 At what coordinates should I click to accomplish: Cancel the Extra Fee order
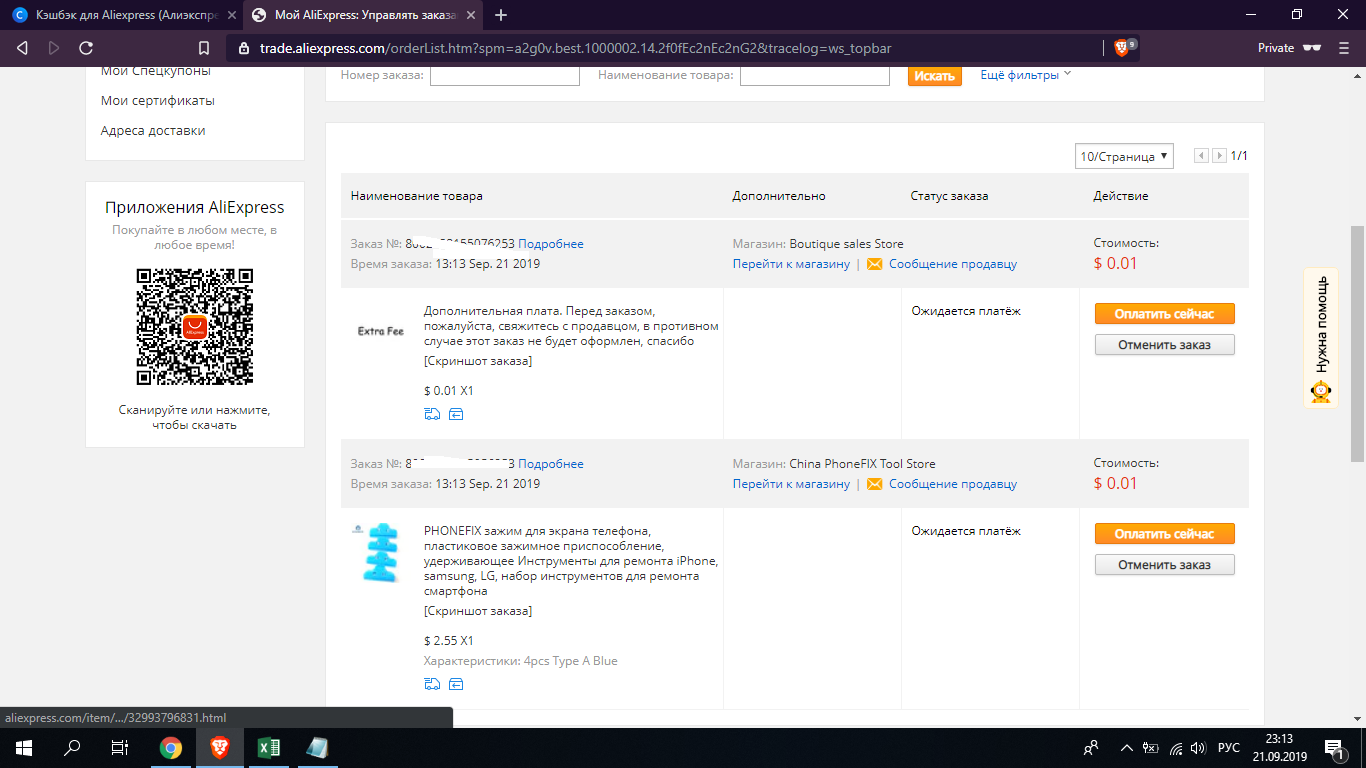click(1165, 345)
